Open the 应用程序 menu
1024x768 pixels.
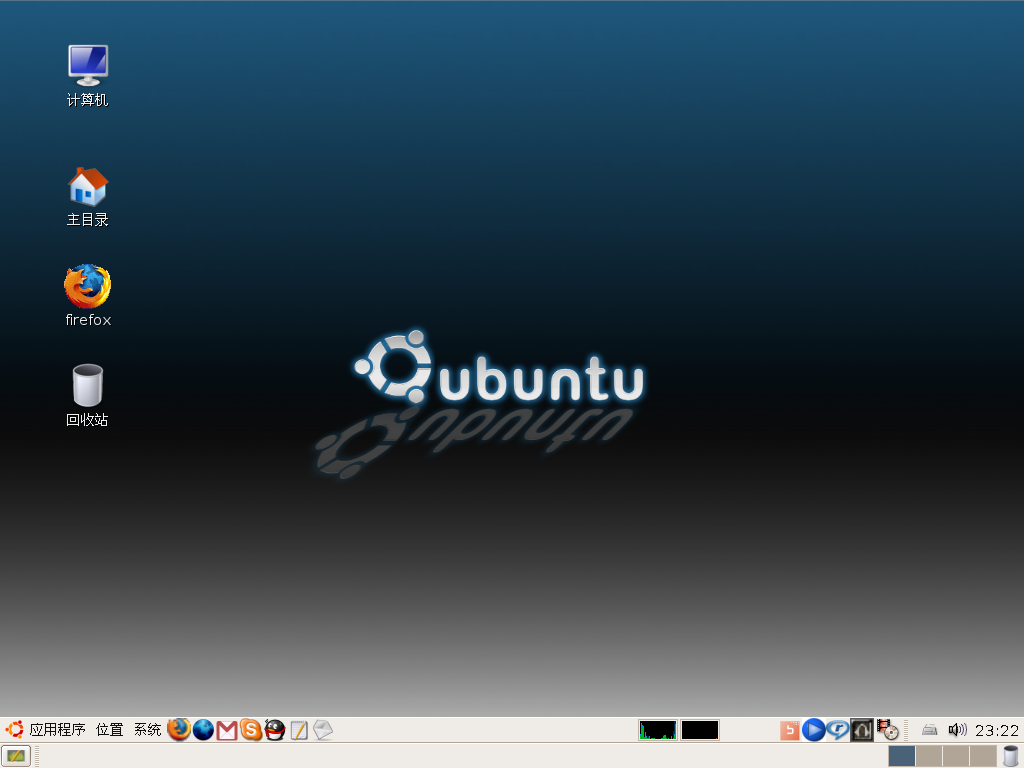pos(57,729)
